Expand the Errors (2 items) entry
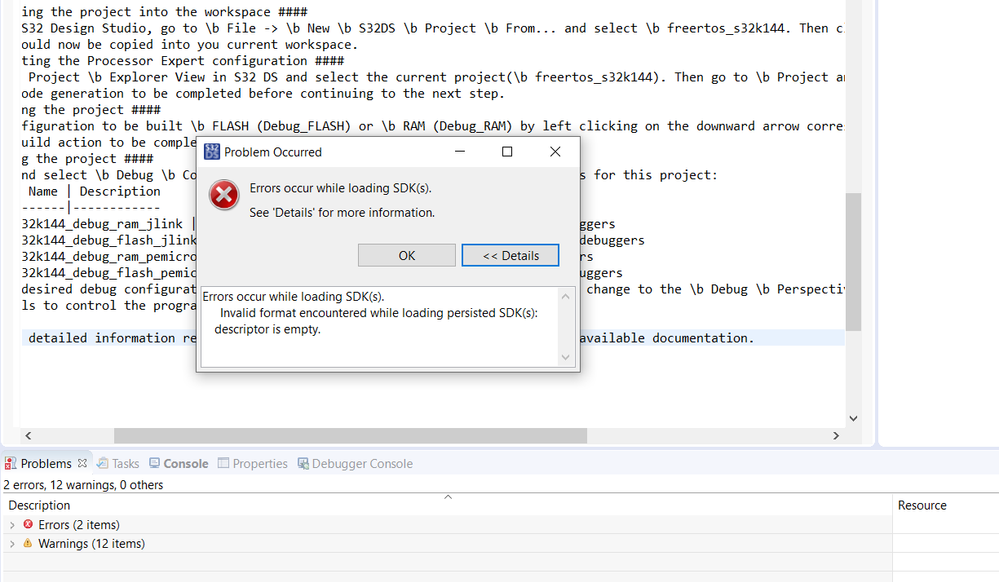The height and width of the screenshot is (582, 999). (x=12, y=524)
